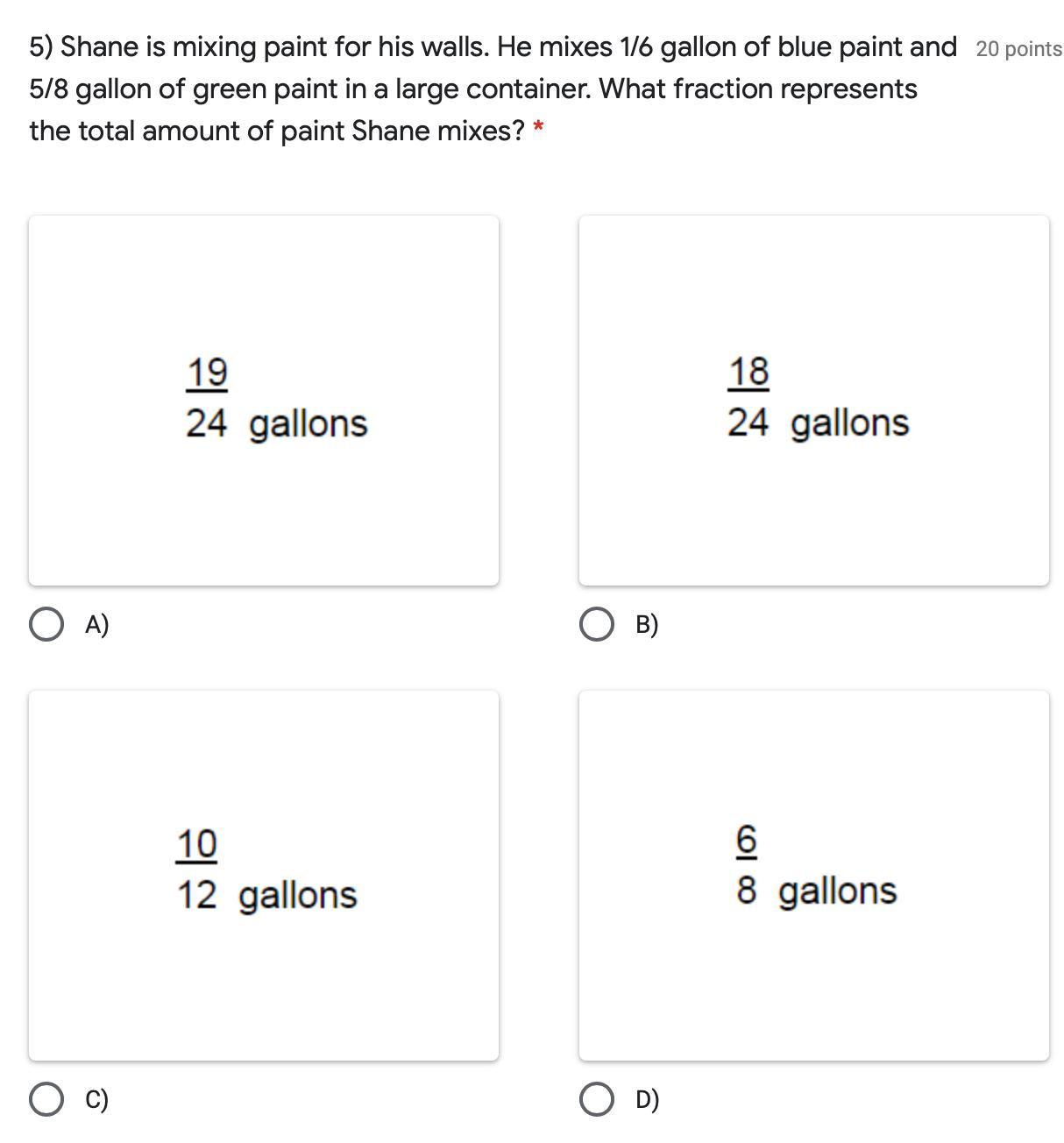Image resolution: width=1064 pixels, height=1143 pixels.
Task: Click the "C)" option label text
Action: coord(96,1099)
